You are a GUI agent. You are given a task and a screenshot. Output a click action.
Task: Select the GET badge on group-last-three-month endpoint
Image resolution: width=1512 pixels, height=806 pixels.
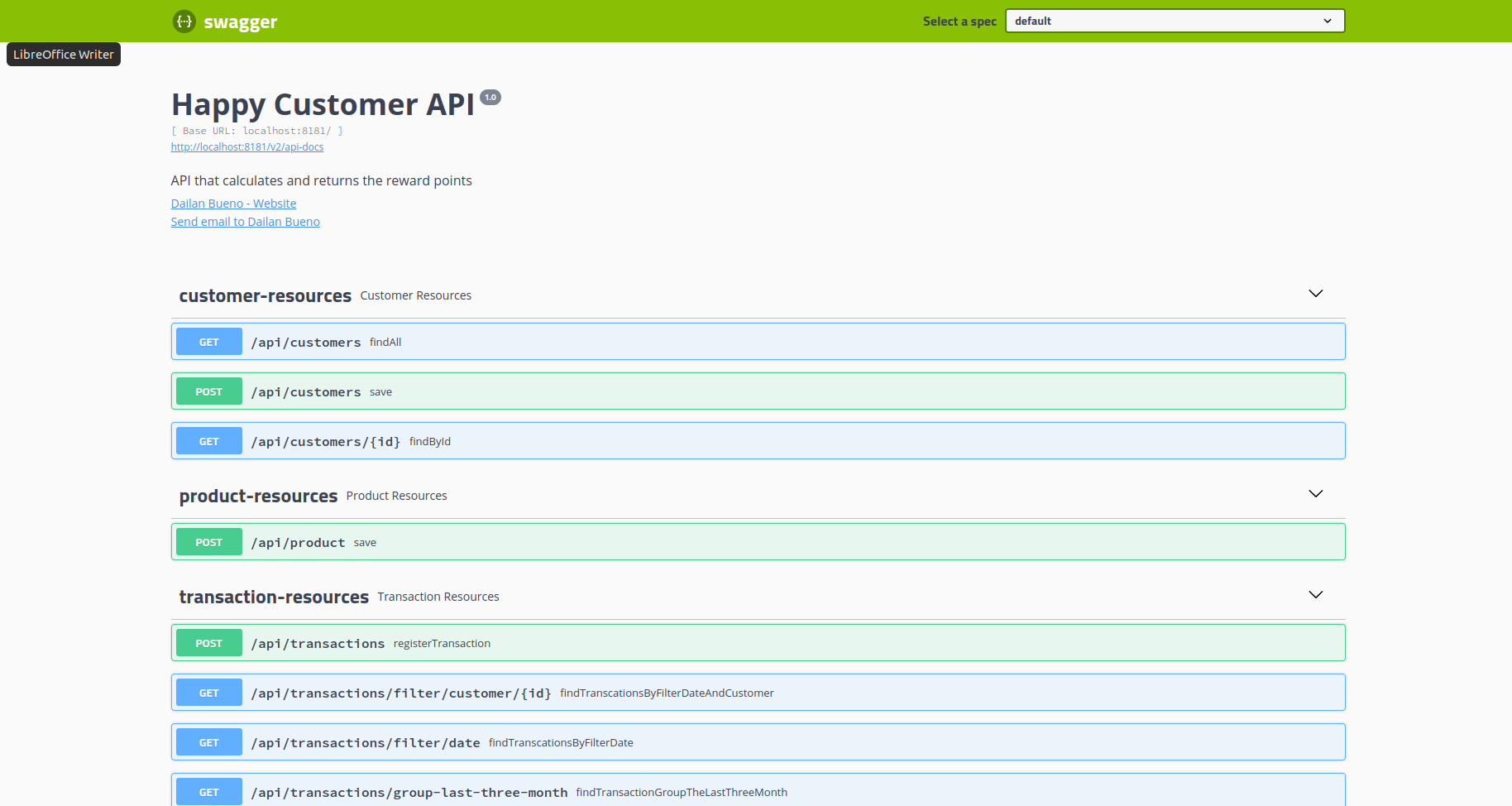208,791
